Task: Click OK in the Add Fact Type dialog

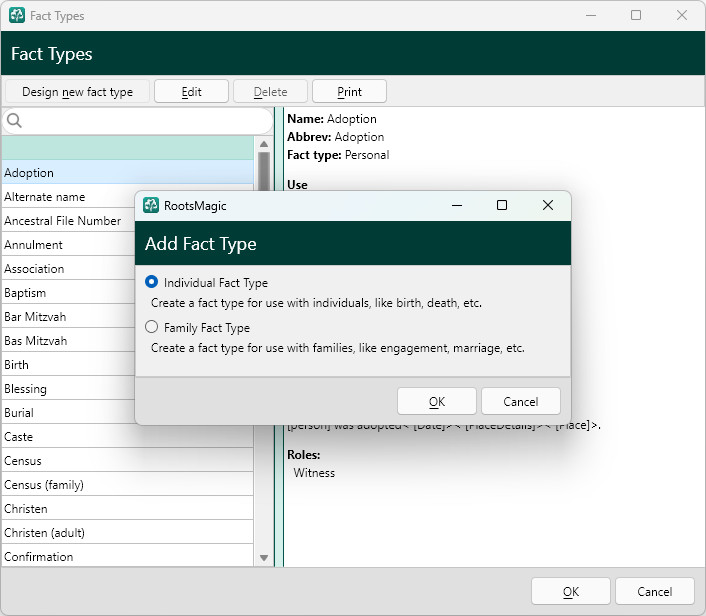Action: click(436, 401)
